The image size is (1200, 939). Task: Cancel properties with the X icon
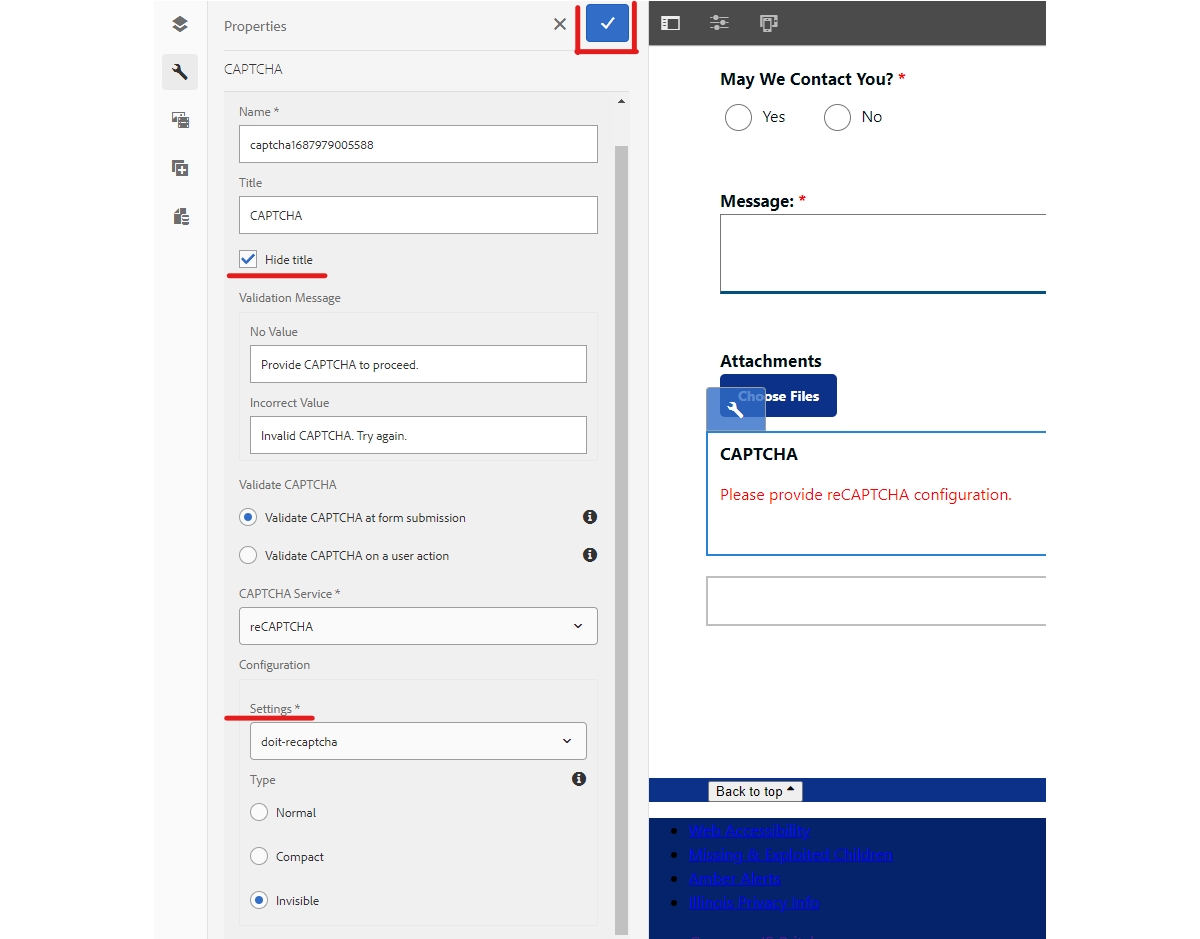pos(560,24)
